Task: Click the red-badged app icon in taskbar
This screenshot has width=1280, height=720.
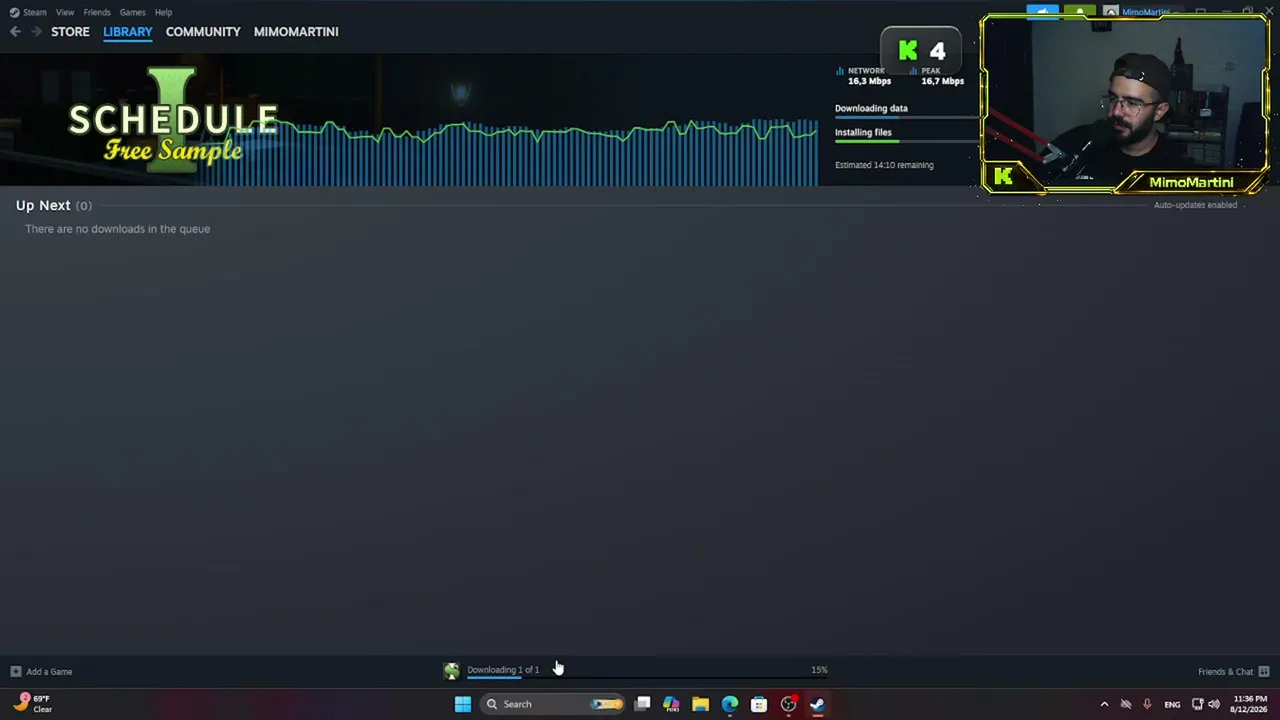Action: click(788, 704)
